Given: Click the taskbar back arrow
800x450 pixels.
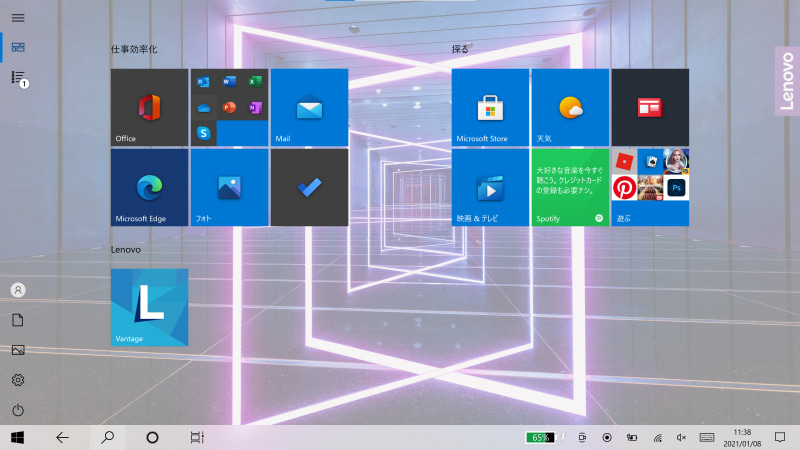Looking at the screenshot, I should tap(62, 437).
